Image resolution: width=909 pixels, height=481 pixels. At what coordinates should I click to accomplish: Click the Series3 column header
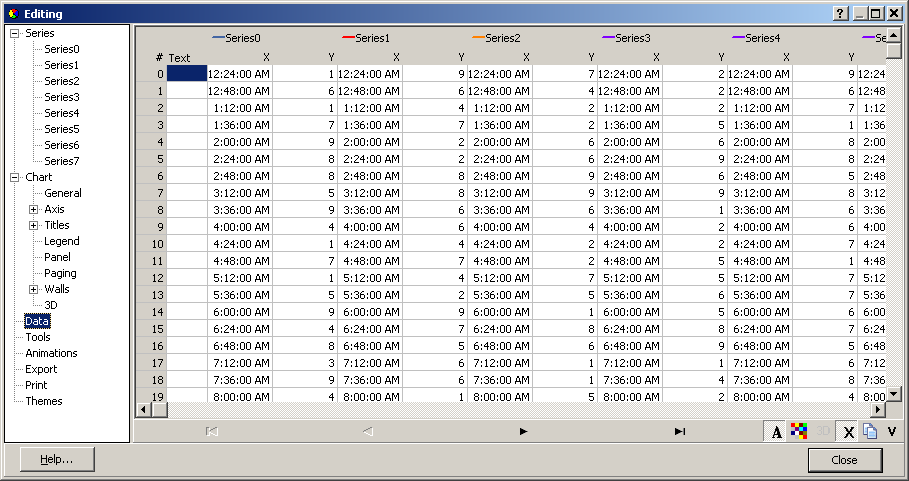click(x=626, y=38)
